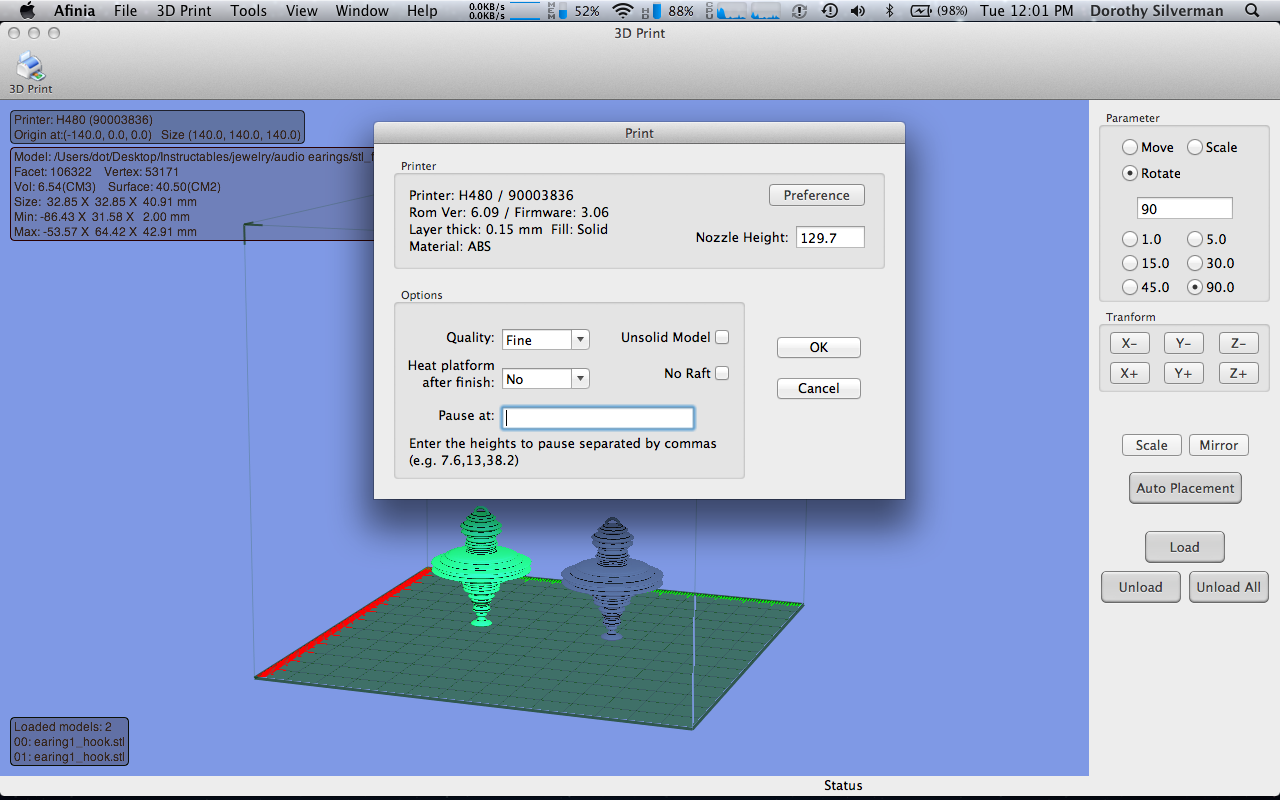Open the Quality dropdown

(x=545, y=340)
